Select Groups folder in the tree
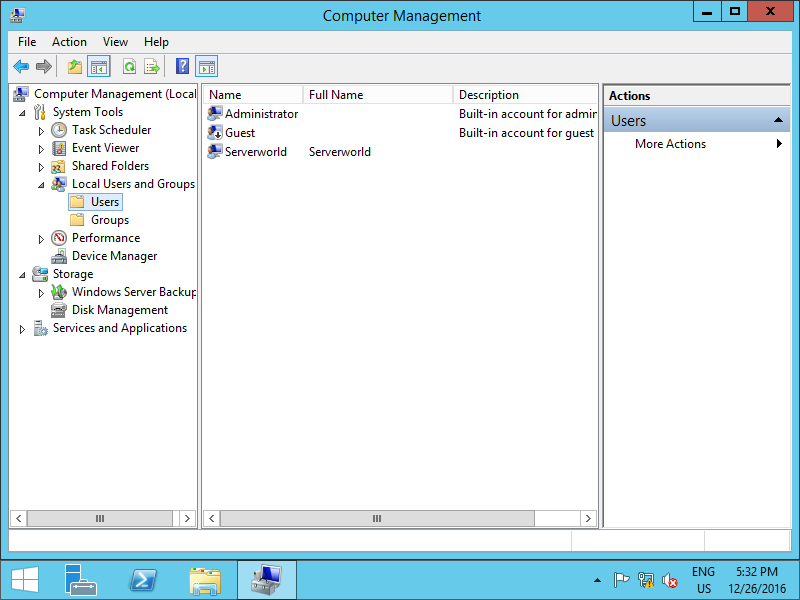The width and height of the screenshot is (800, 600). coord(109,220)
